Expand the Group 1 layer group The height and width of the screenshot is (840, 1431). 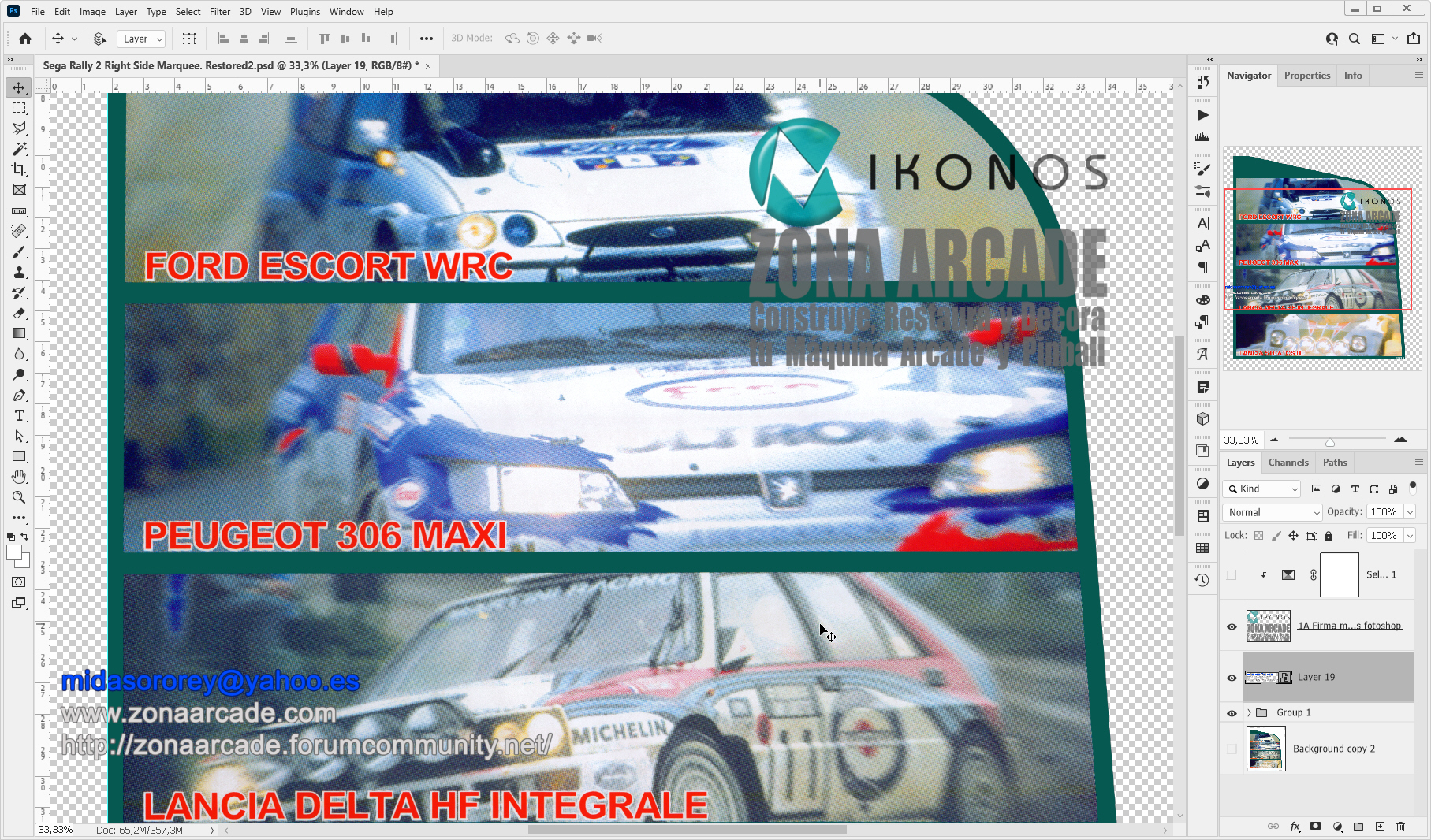[1250, 712]
